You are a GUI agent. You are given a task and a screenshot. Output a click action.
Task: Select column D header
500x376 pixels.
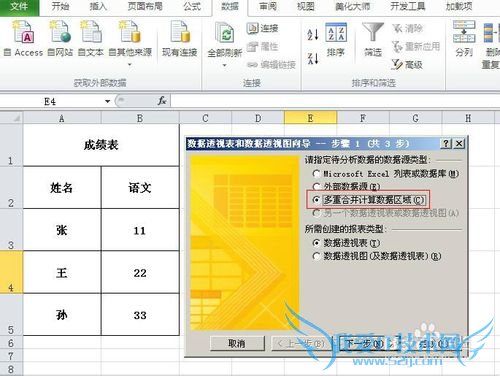tap(258, 118)
